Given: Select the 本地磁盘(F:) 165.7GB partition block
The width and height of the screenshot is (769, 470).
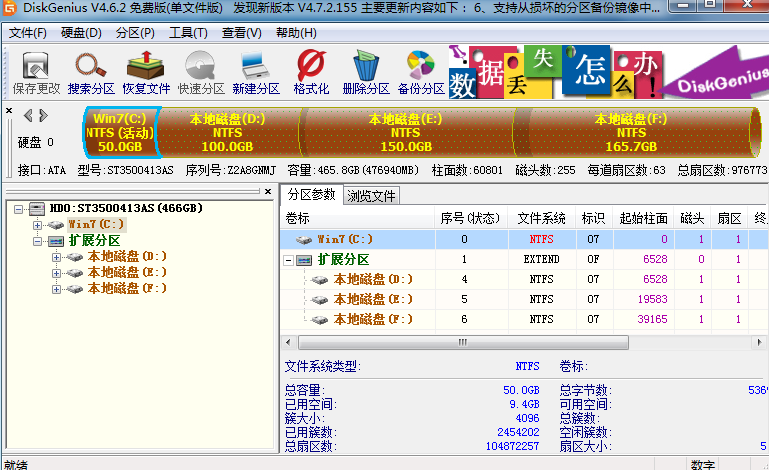Looking at the screenshot, I should pos(632,132).
